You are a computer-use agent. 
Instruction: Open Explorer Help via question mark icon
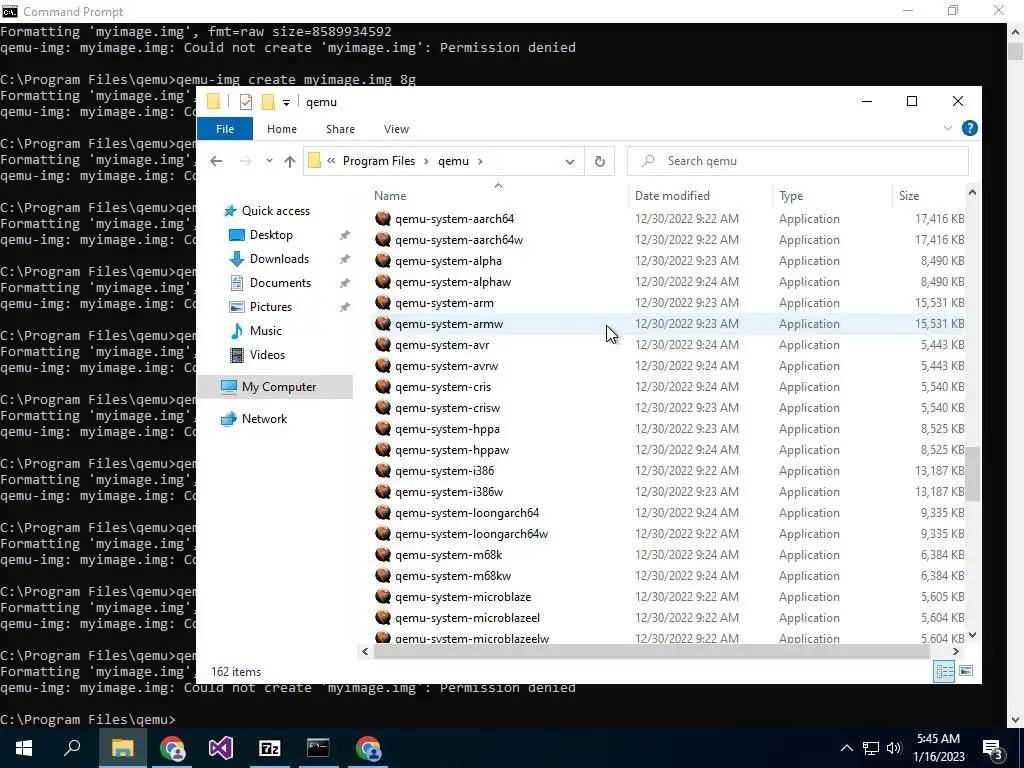coord(969,129)
